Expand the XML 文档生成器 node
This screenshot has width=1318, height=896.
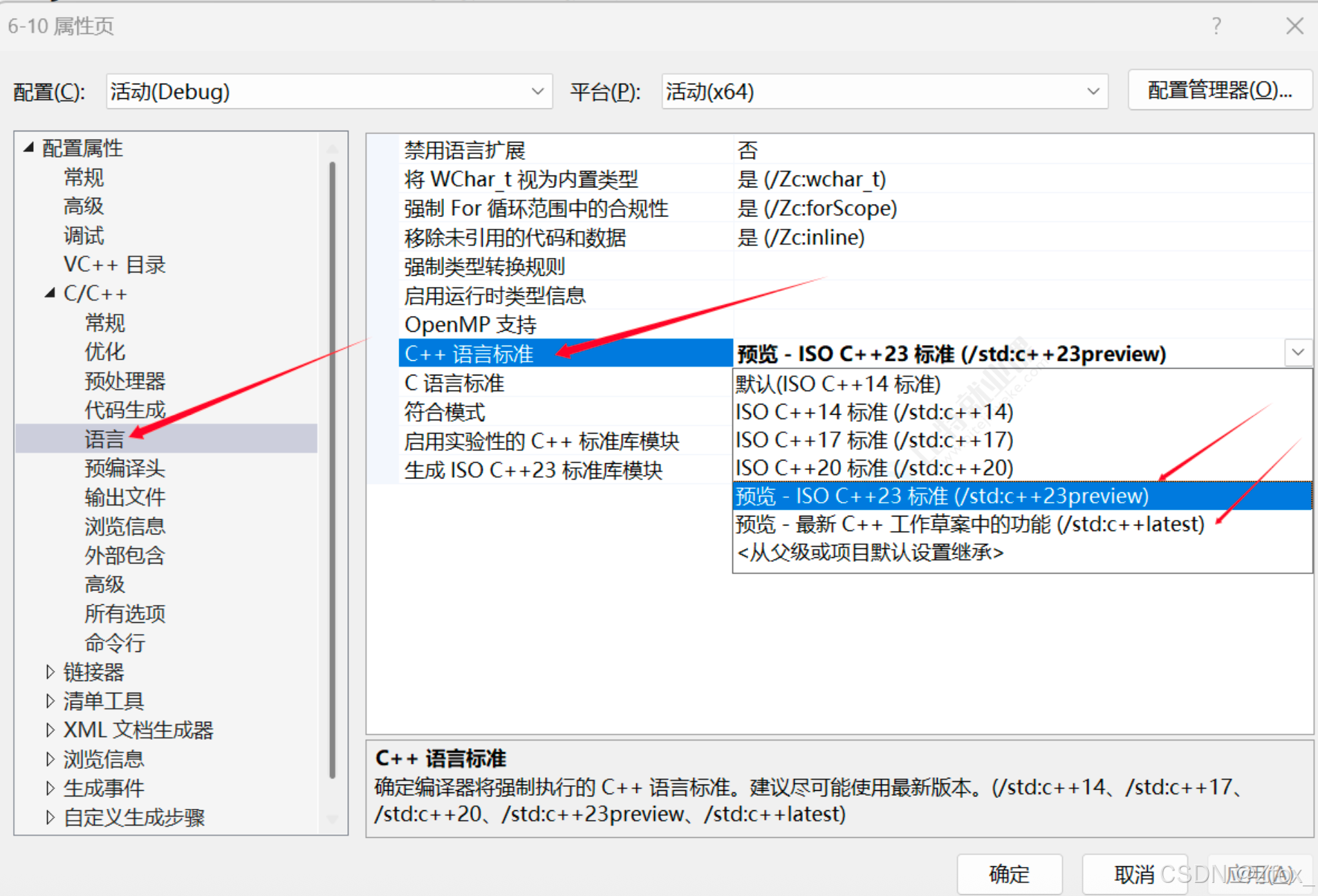[x=50, y=729]
